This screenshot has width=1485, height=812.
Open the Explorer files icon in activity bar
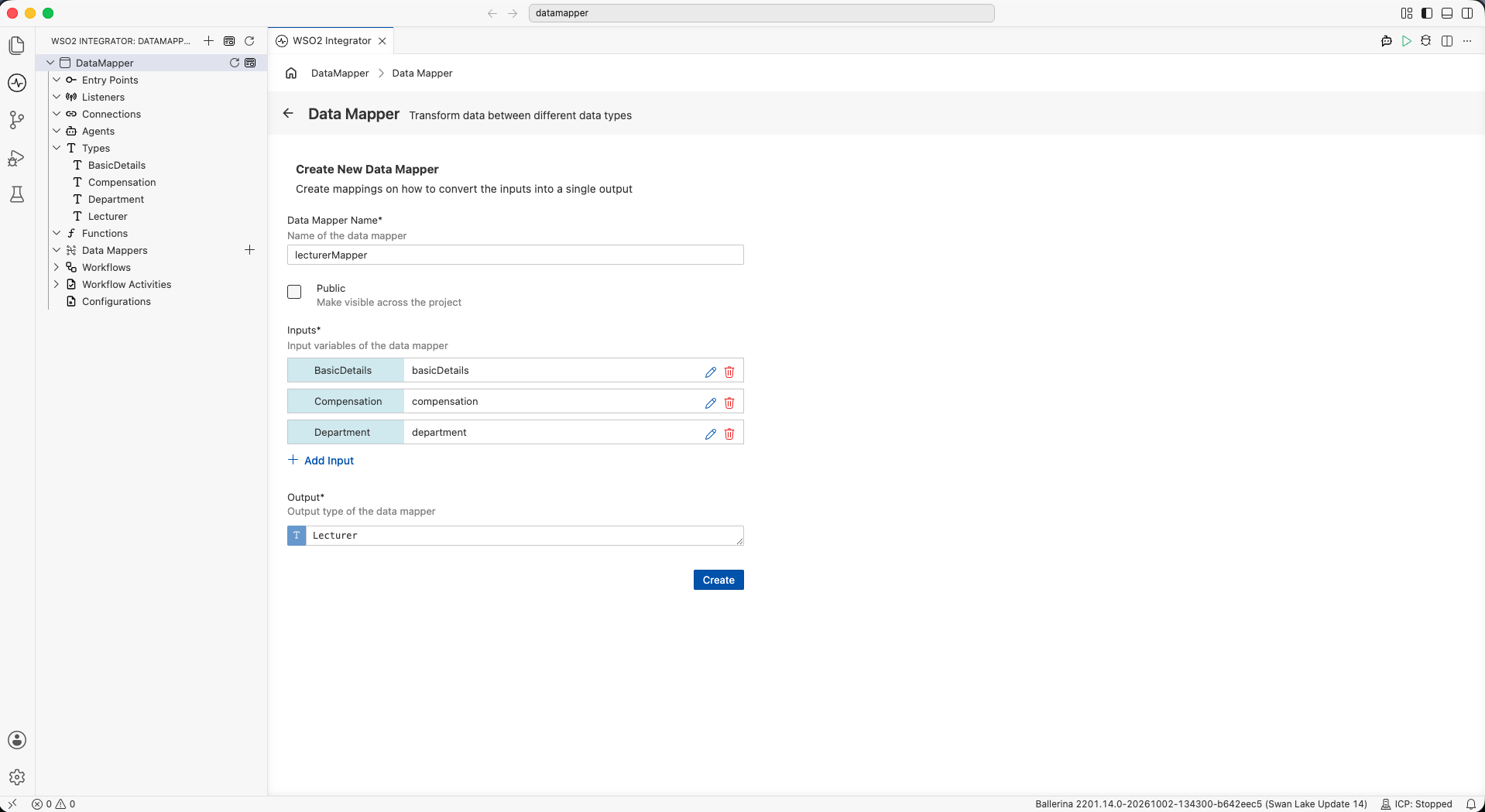(x=17, y=46)
